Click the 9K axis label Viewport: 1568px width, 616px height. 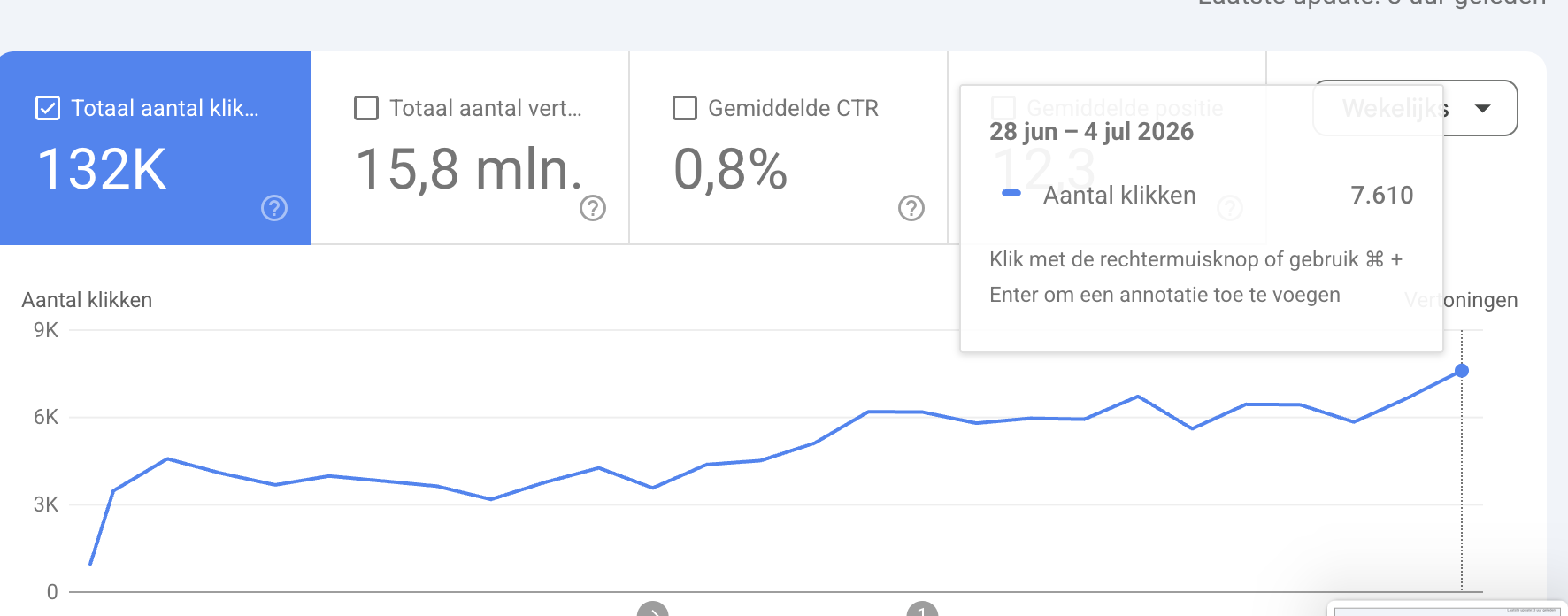point(46,330)
